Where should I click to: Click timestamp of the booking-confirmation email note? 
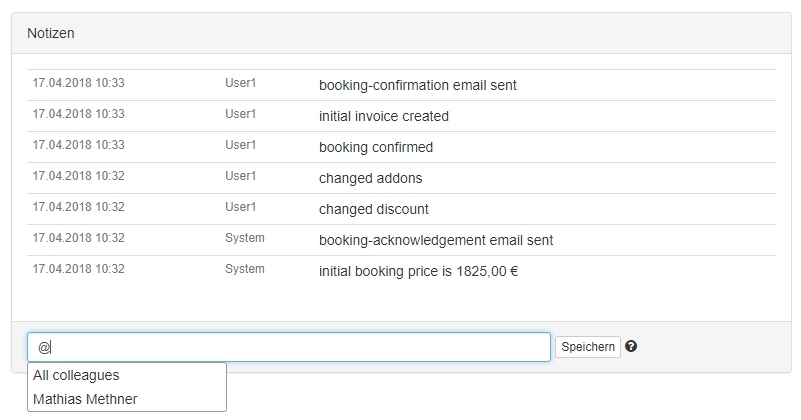click(78, 83)
